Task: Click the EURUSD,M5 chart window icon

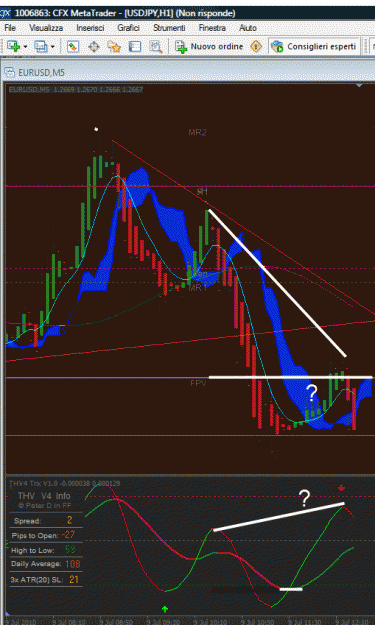Action: click(9, 72)
